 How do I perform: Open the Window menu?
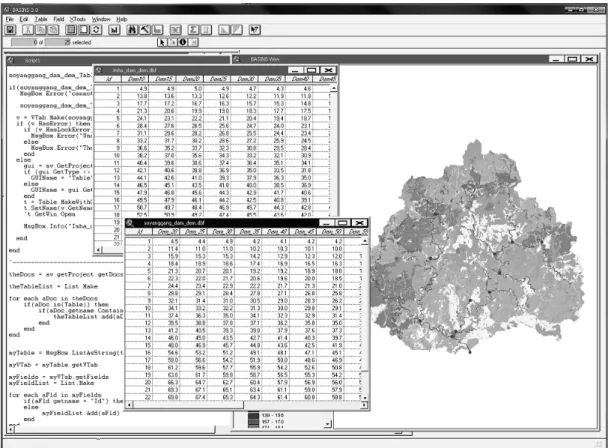point(101,19)
